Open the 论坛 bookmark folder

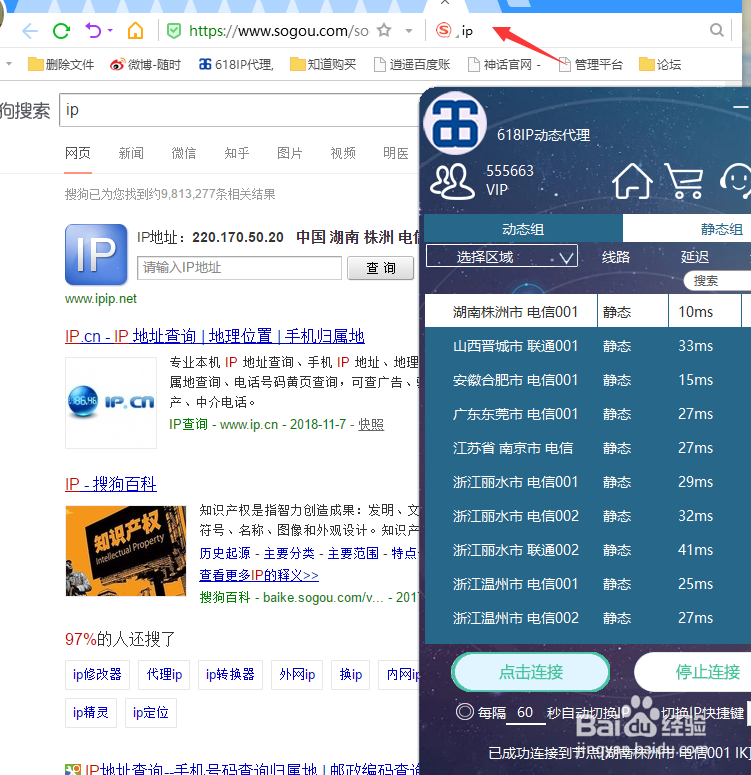pyautogui.click(x=660, y=64)
